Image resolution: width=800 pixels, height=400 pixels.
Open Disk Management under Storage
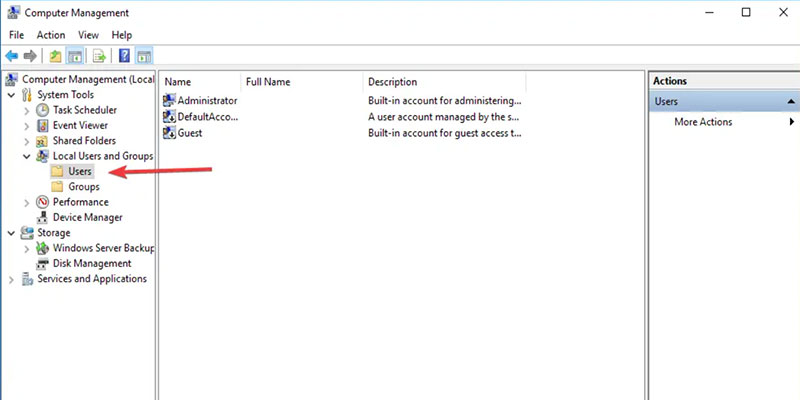tap(92, 263)
